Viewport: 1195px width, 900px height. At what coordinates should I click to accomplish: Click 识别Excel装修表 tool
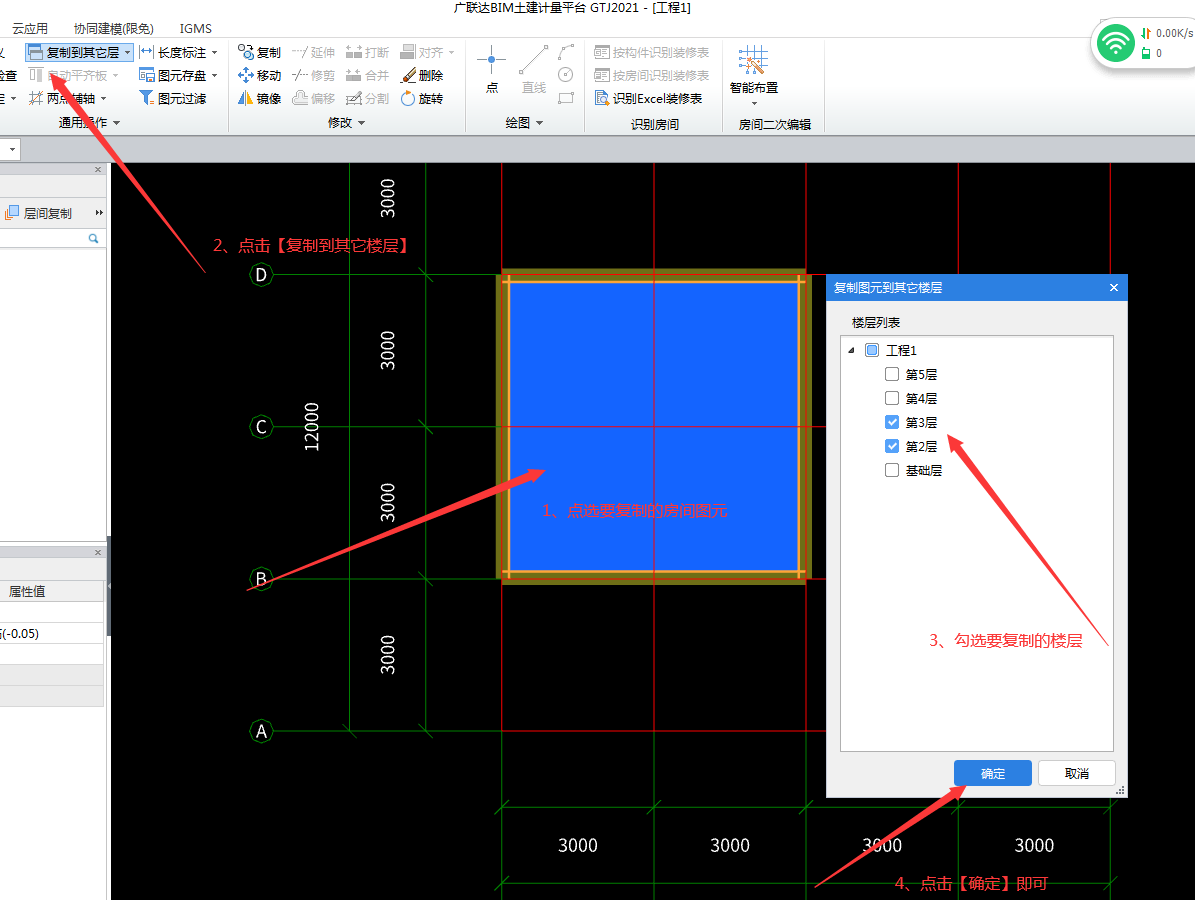tap(649, 98)
